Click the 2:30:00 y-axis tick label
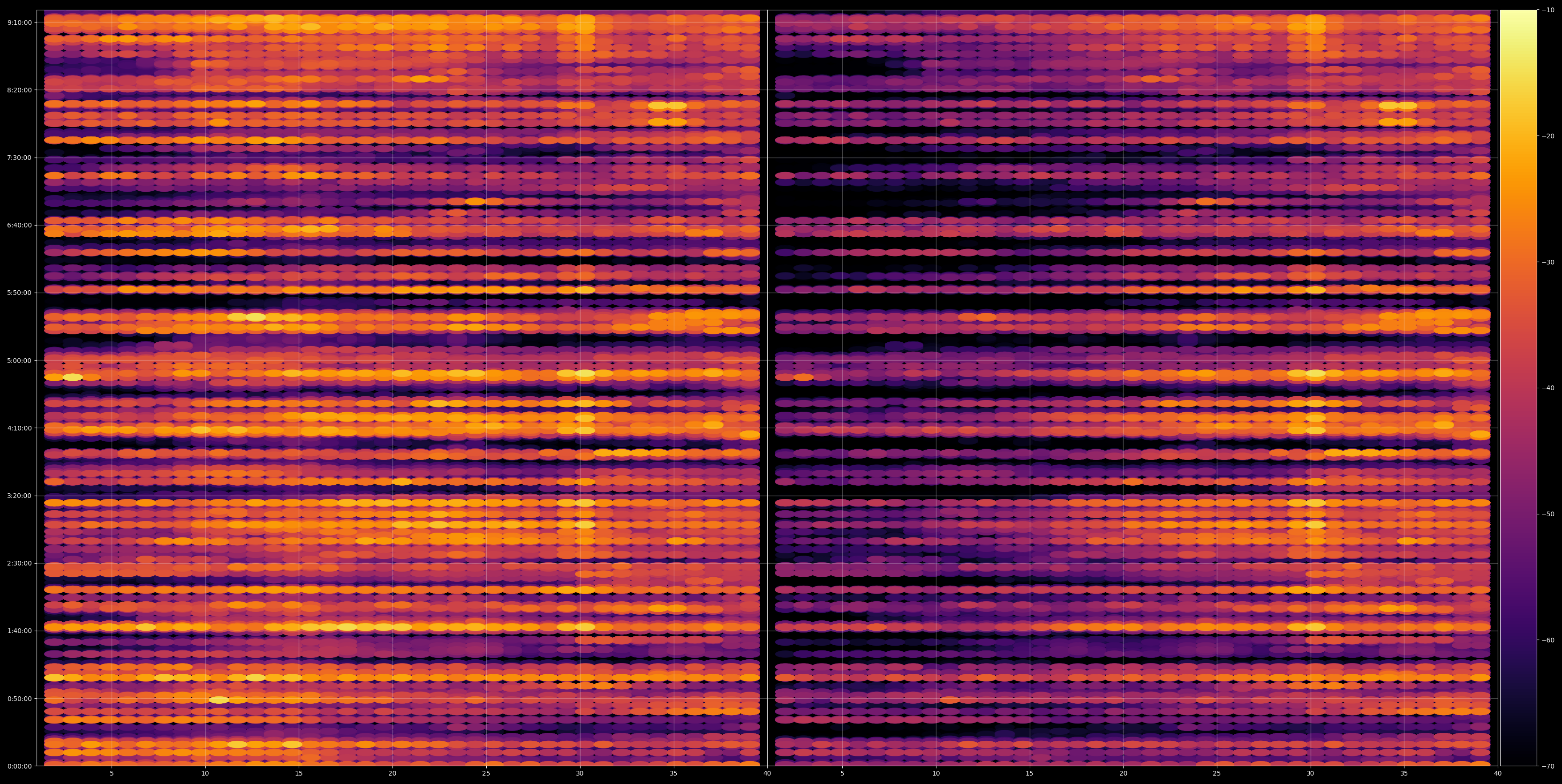The width and height of the screenshot is (1562, 784). (x=19, y=563)
